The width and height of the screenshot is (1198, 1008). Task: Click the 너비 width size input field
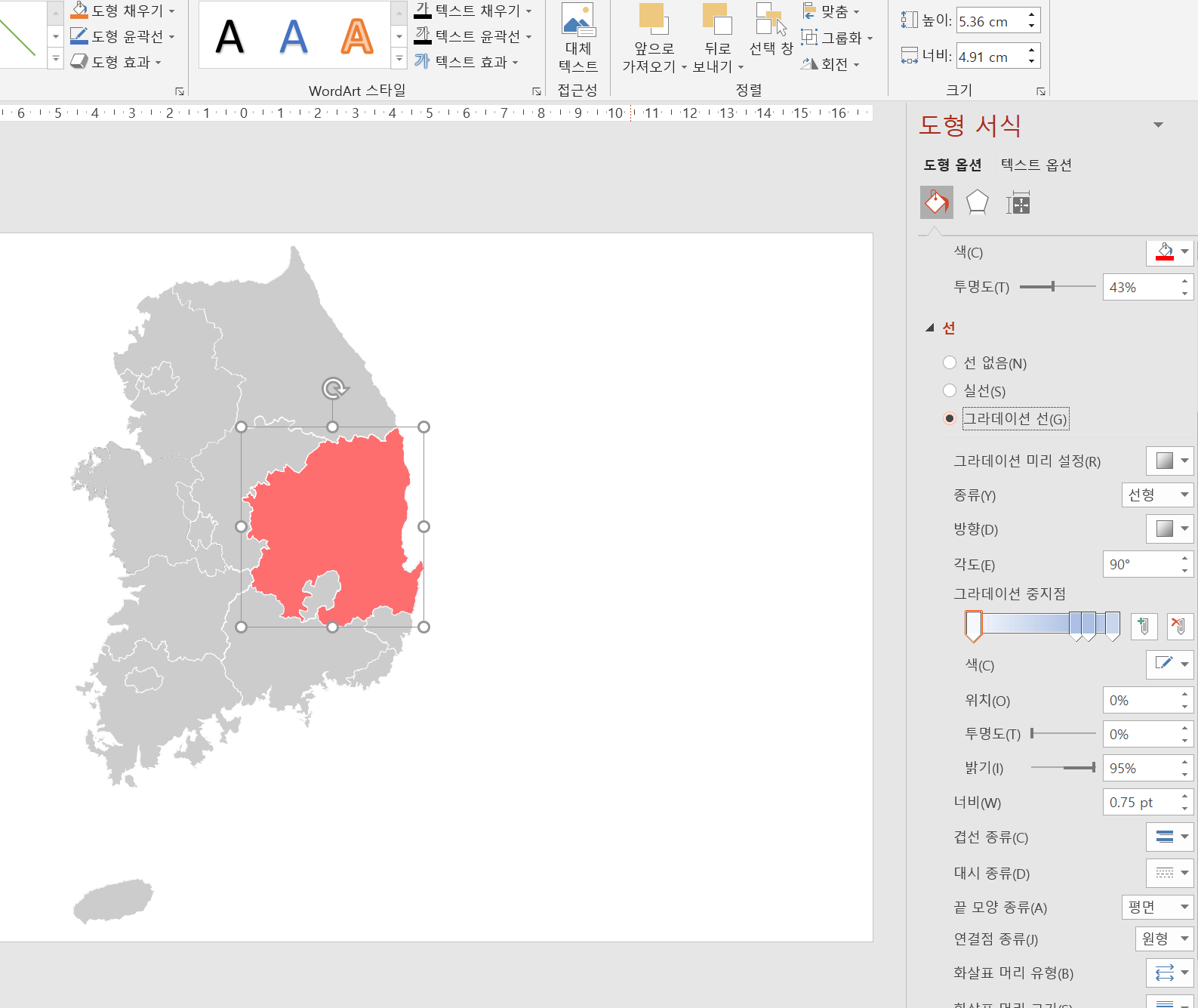point(990,57)
